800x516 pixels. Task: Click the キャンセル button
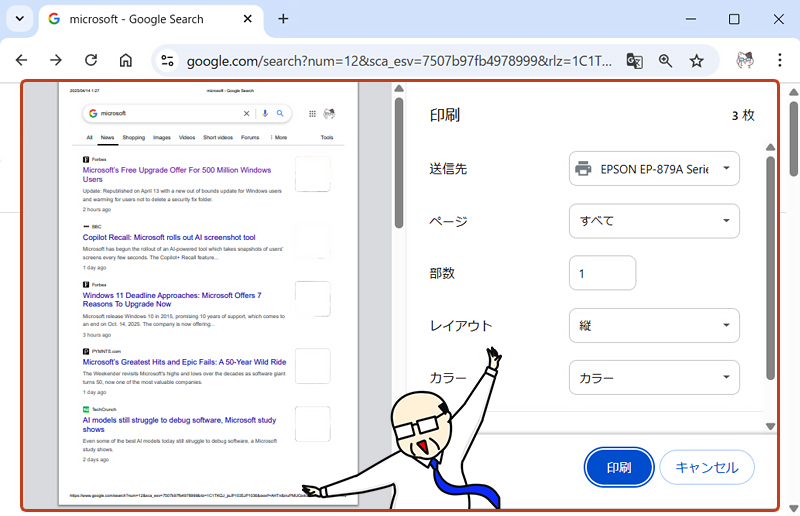pyautogui.click(x=707, y=467)
